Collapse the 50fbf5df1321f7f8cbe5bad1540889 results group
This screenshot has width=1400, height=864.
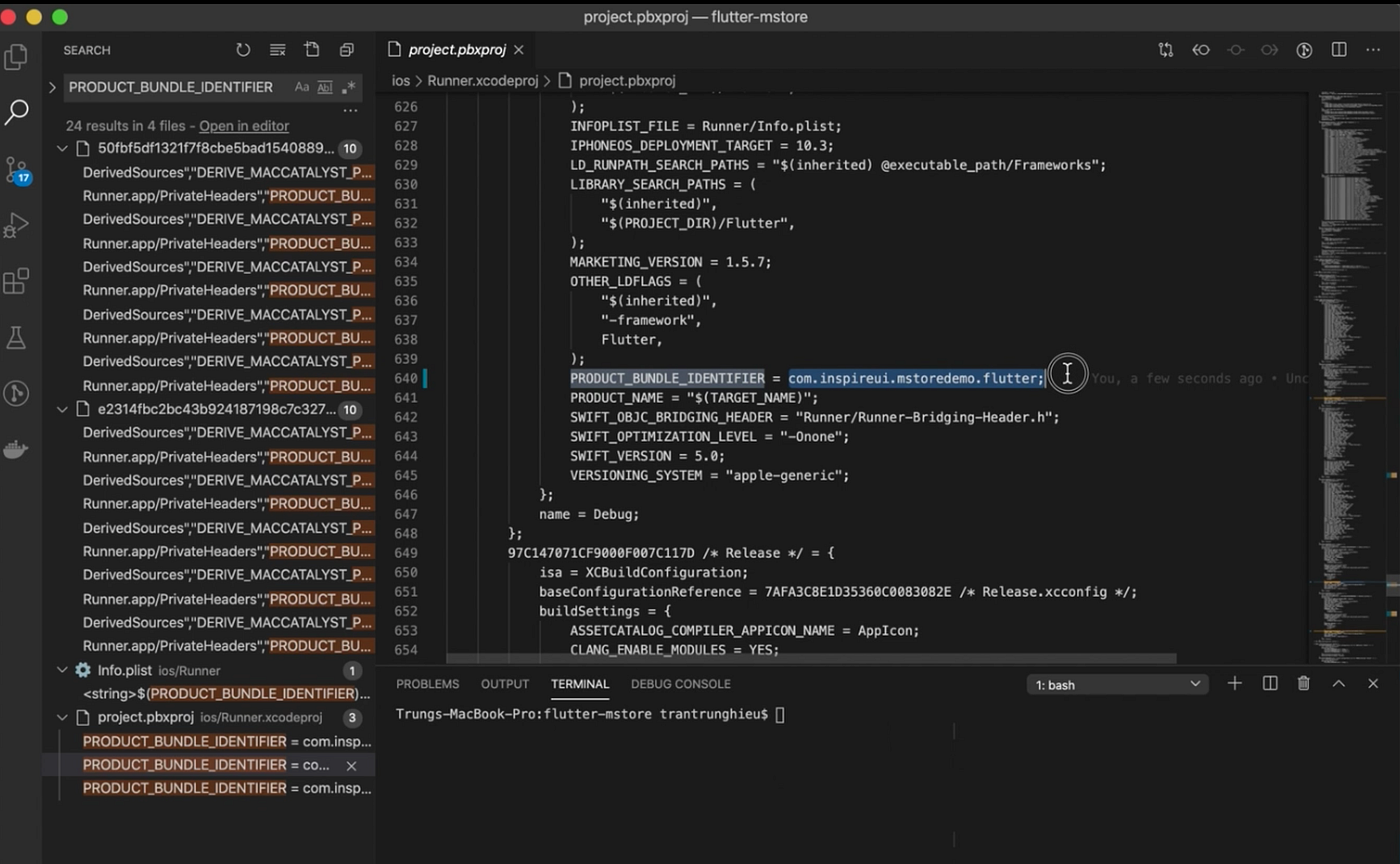62,149
